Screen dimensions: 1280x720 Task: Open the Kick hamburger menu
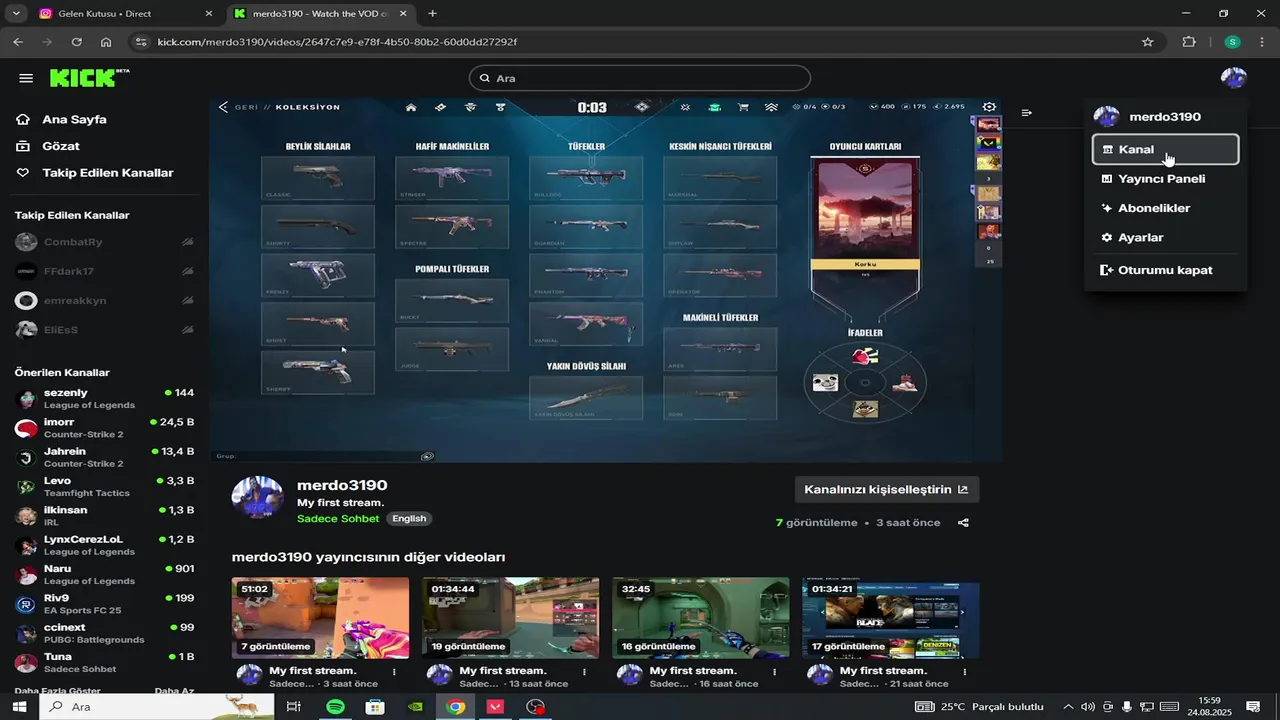coord(26,78)
